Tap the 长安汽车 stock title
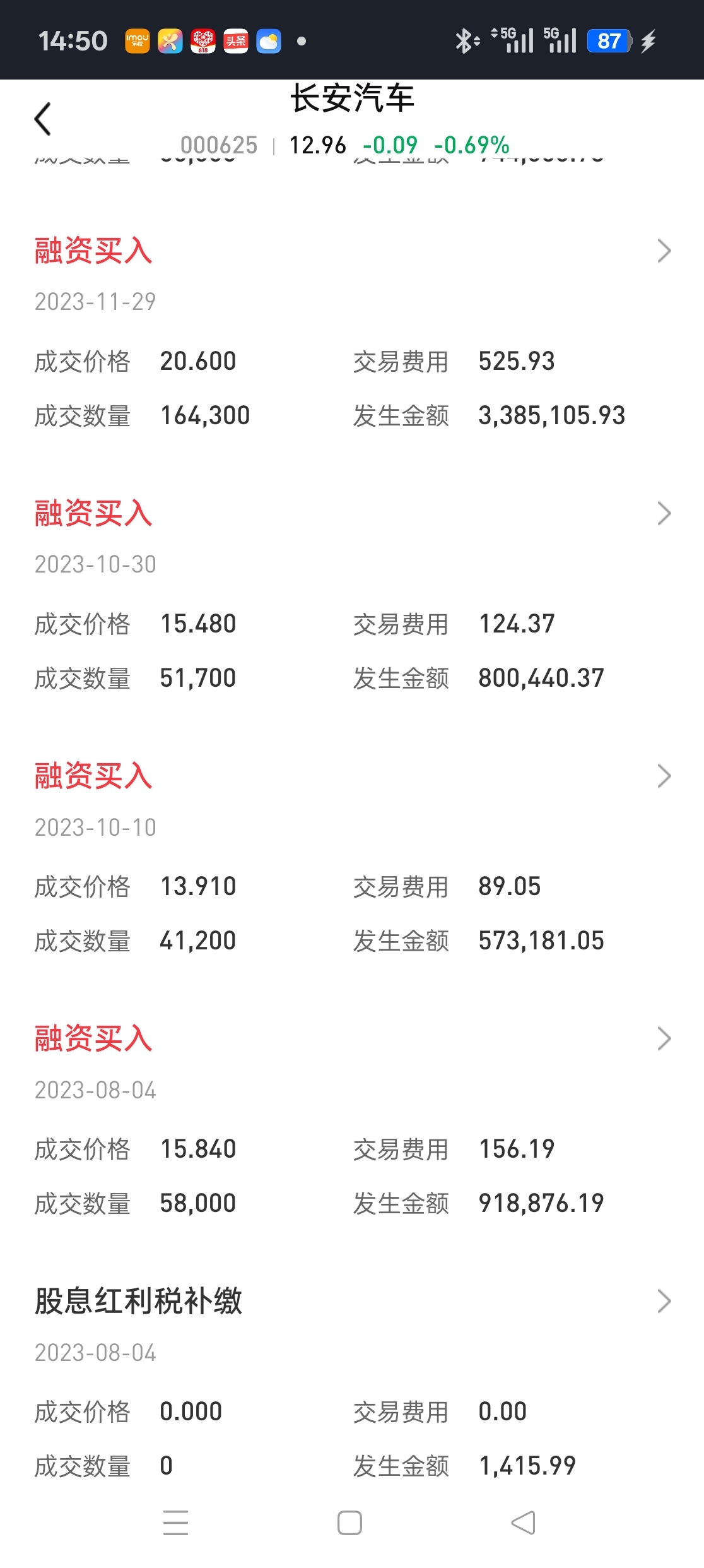This screenshot has width=704, height=1568. 352,98
